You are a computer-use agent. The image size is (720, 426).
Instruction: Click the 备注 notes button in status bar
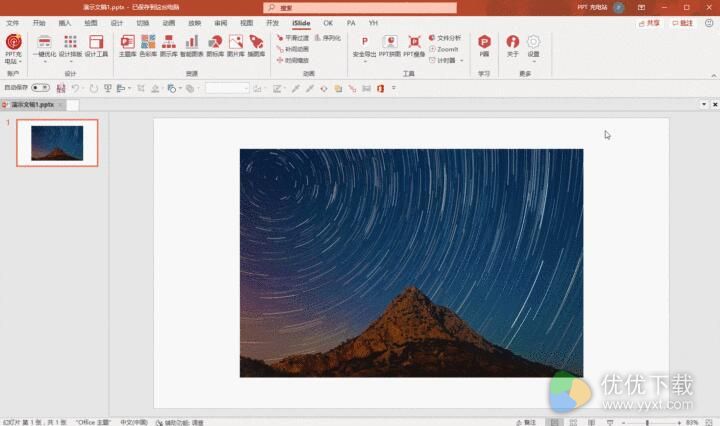[x=526, y=422]
